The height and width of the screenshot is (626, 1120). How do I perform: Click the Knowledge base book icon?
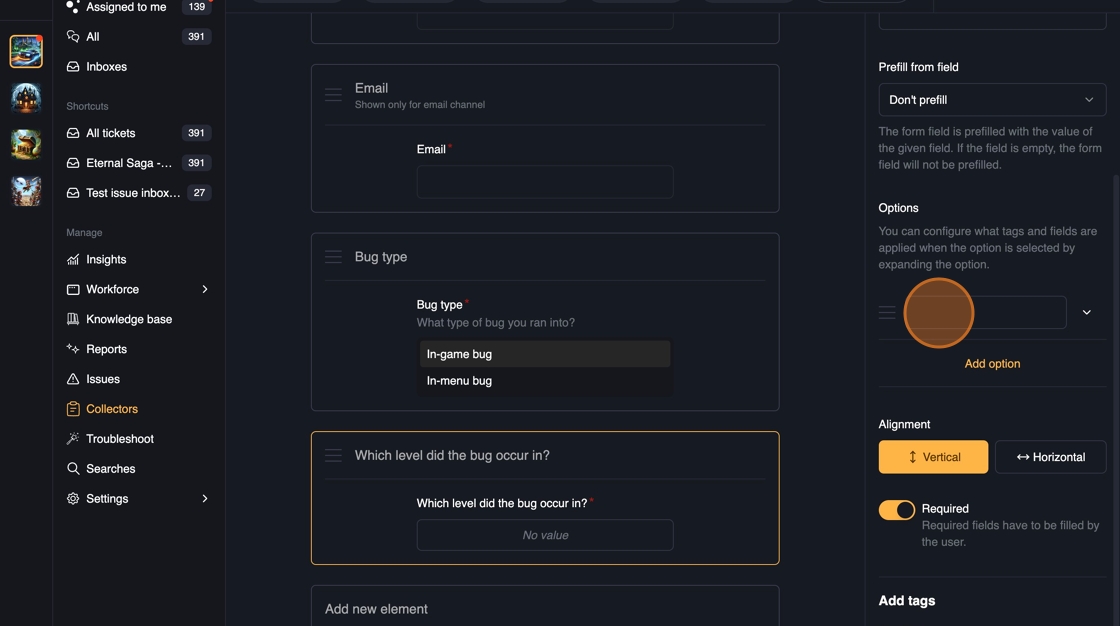(x=73, y=320)
